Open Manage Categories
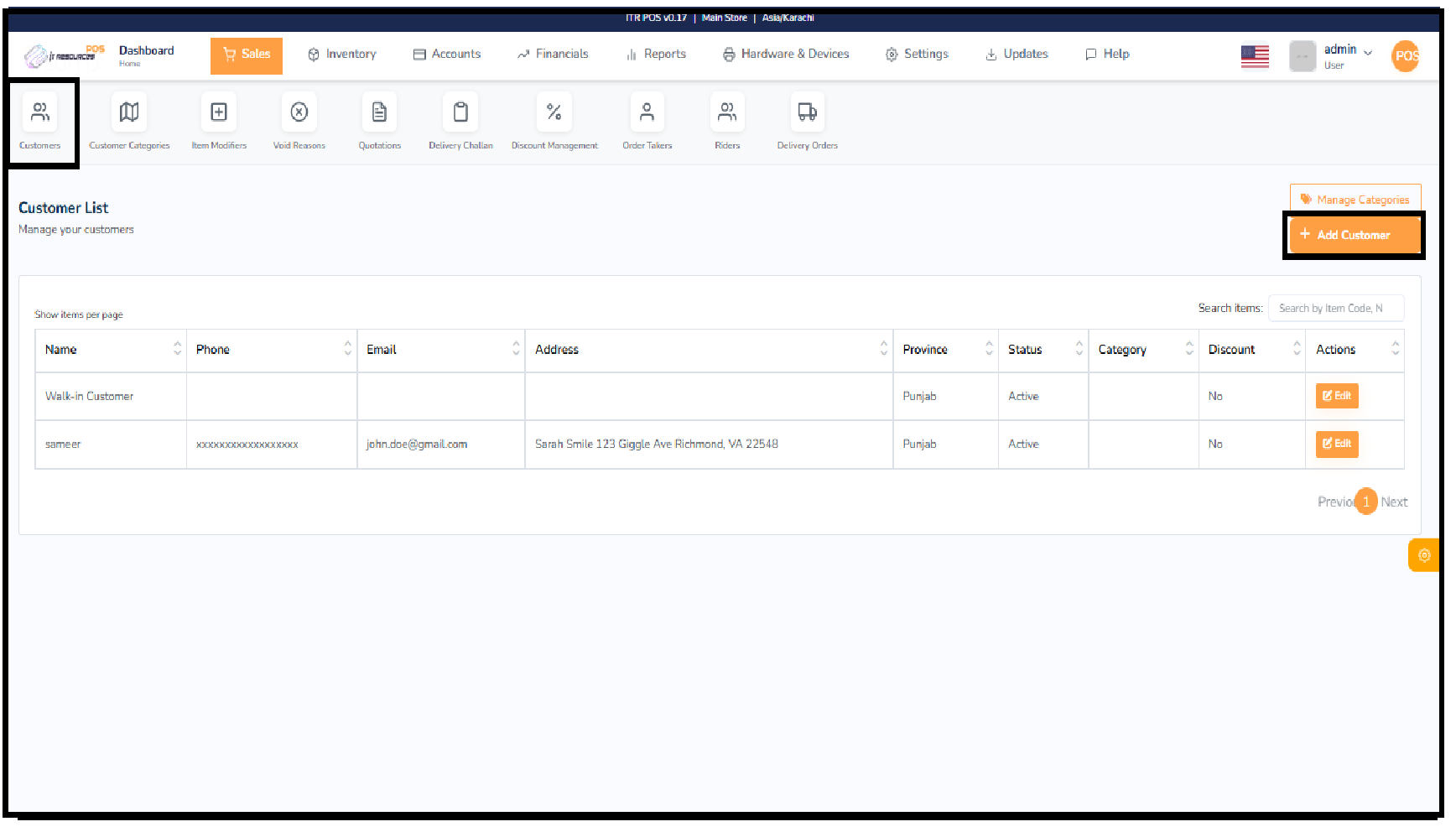The height and width of the screenshot is (832, 1456). pyautogui.click(x=1355, y=199)
